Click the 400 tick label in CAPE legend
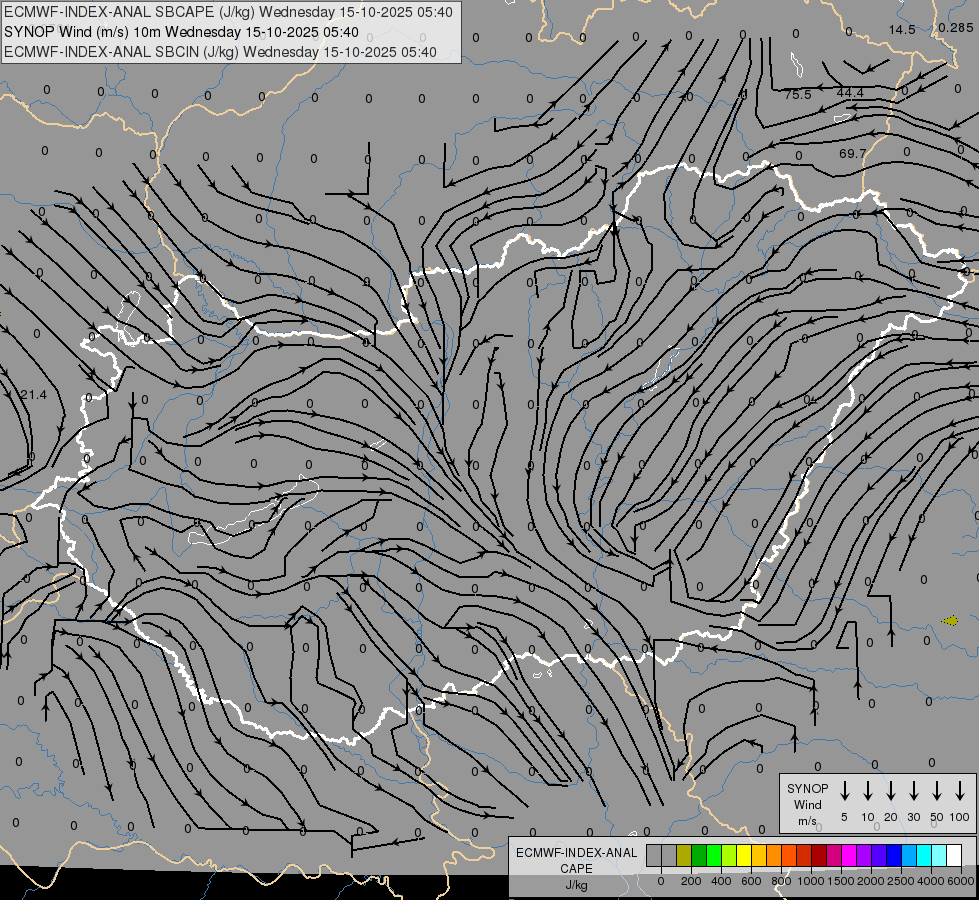 point(721,881)
